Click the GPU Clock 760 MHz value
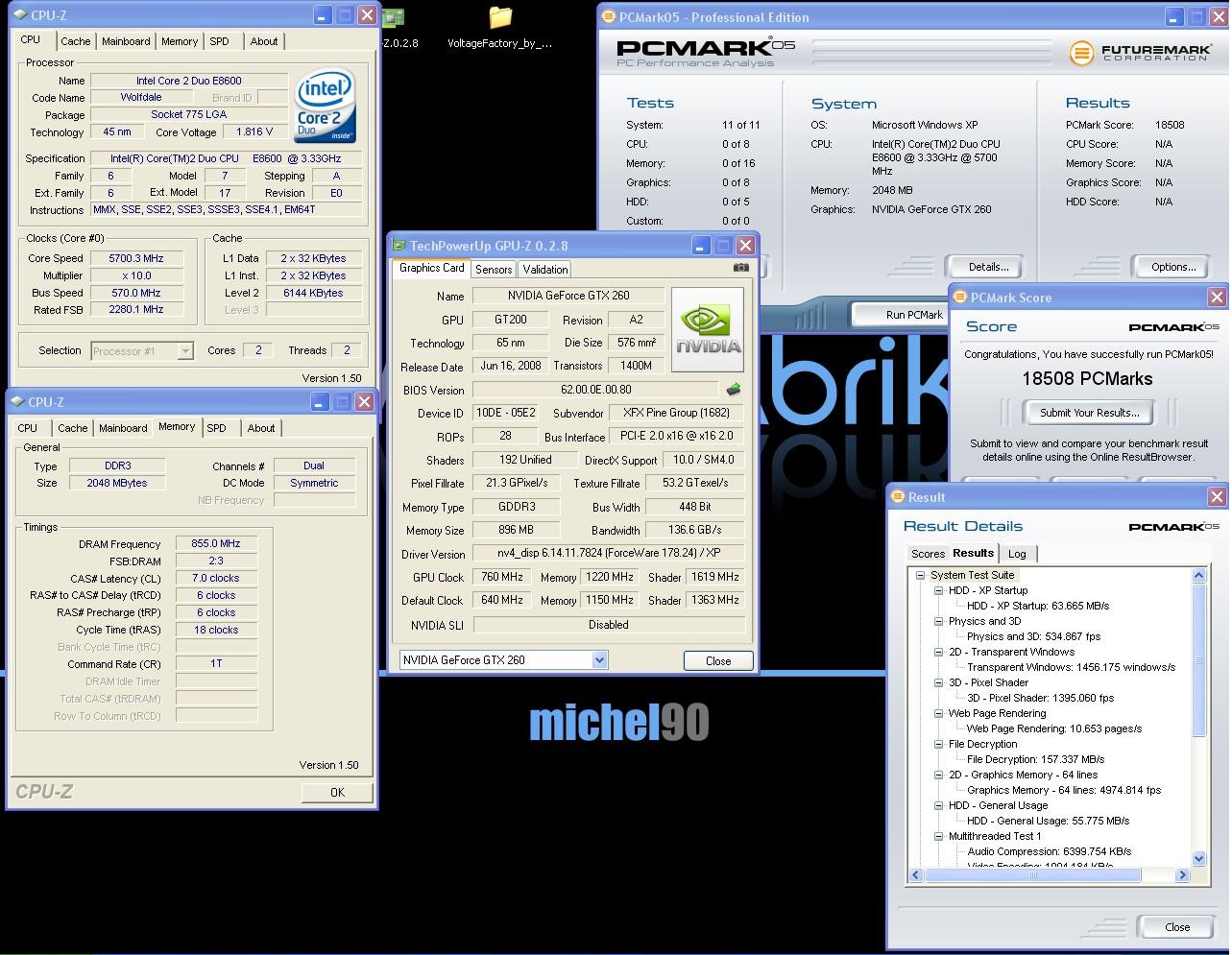This screenshot has width=1232, height=955. (x=502, y=577)
